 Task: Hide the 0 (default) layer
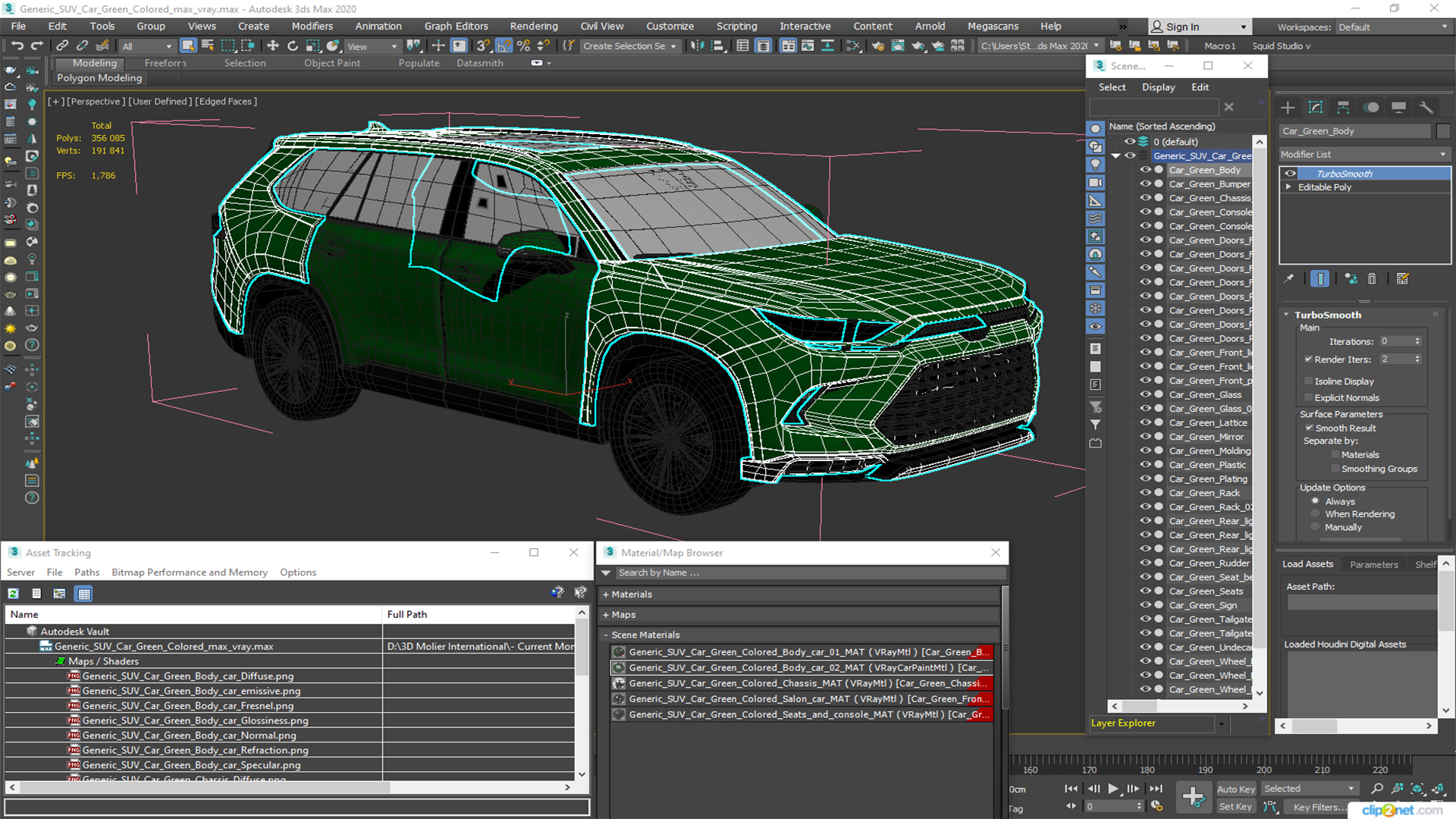[x=1130, y=142]
